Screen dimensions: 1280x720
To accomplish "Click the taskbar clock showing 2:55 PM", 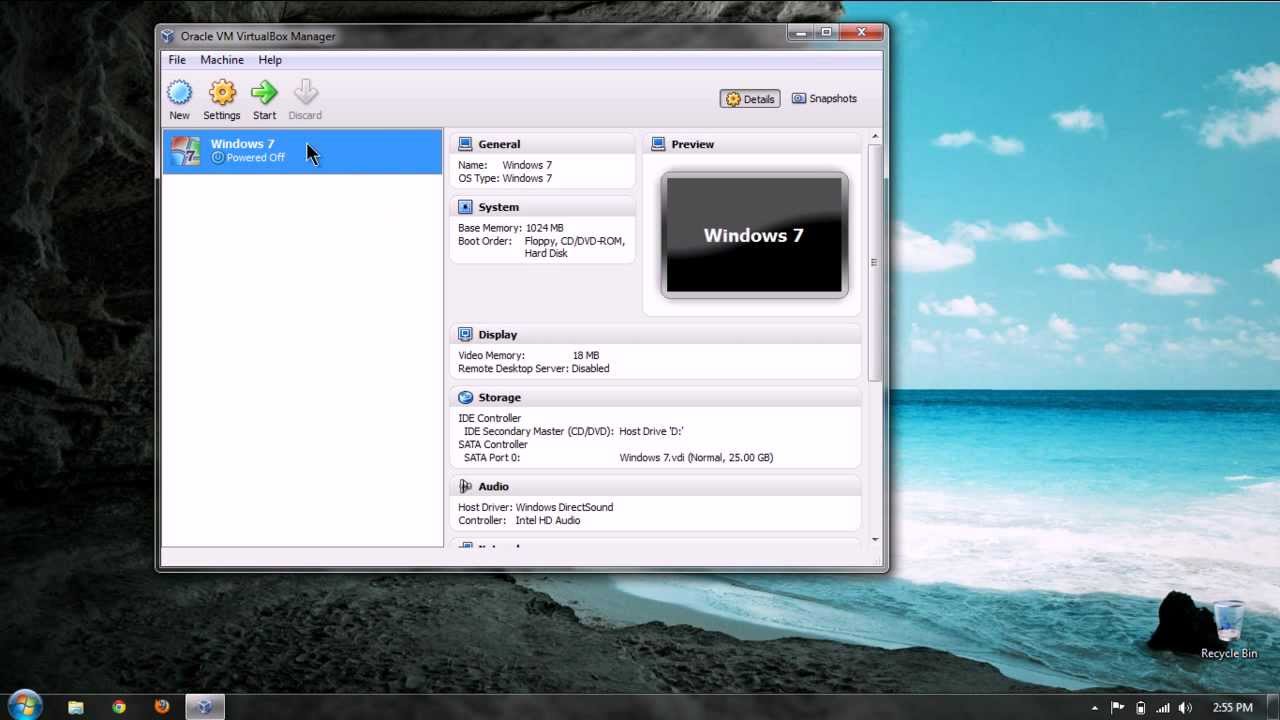I will pos(1232,708).
